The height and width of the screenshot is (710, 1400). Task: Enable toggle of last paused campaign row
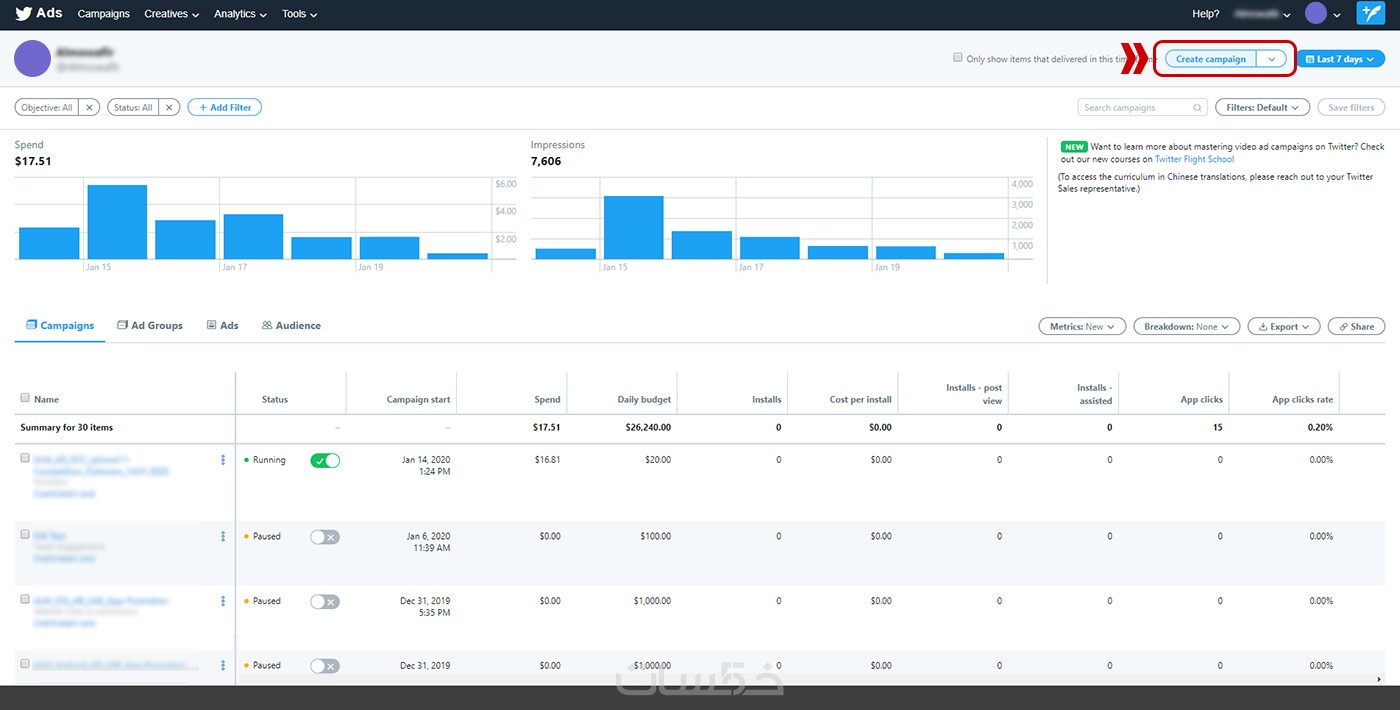point(325,665)
